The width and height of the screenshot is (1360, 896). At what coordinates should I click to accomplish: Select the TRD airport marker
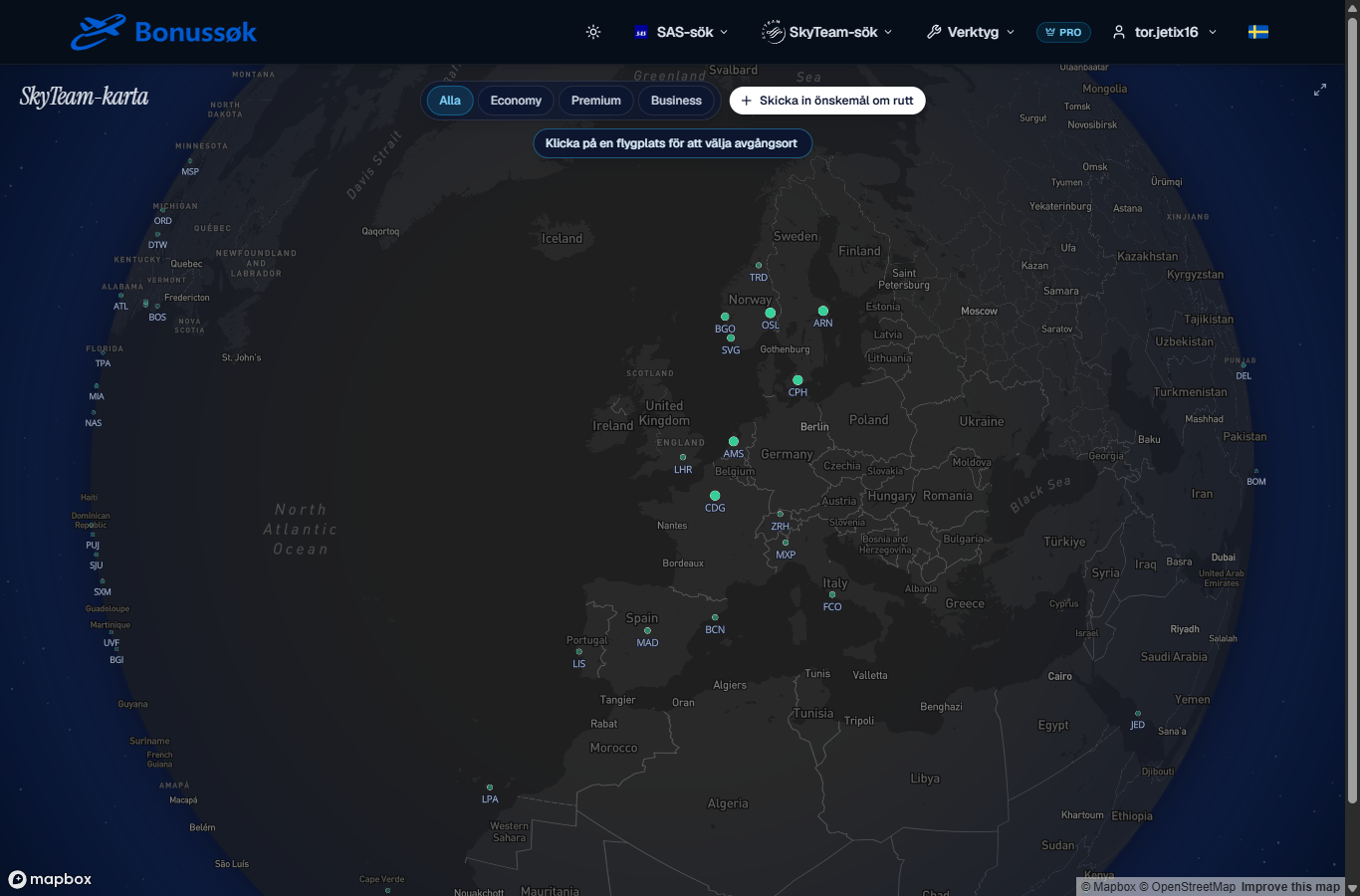759,266
